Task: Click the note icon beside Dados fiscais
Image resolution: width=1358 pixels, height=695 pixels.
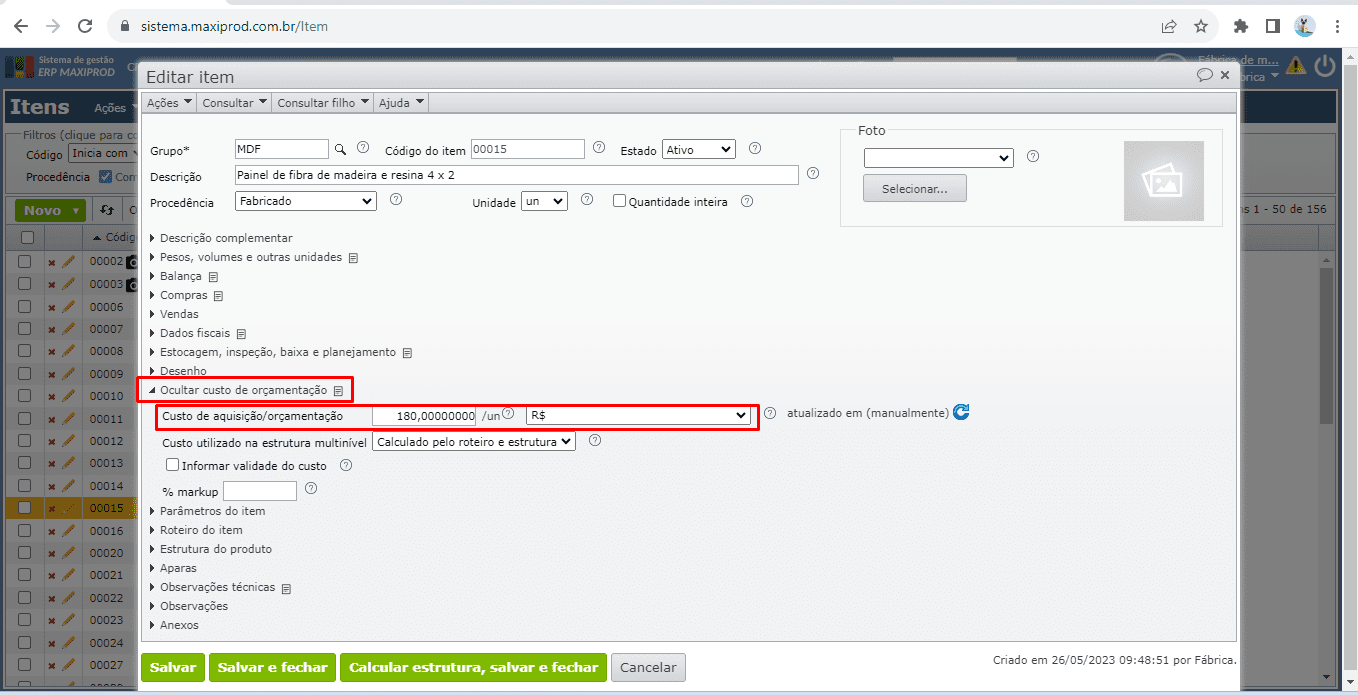Action: pyautogui.click(x=241, y=334)
